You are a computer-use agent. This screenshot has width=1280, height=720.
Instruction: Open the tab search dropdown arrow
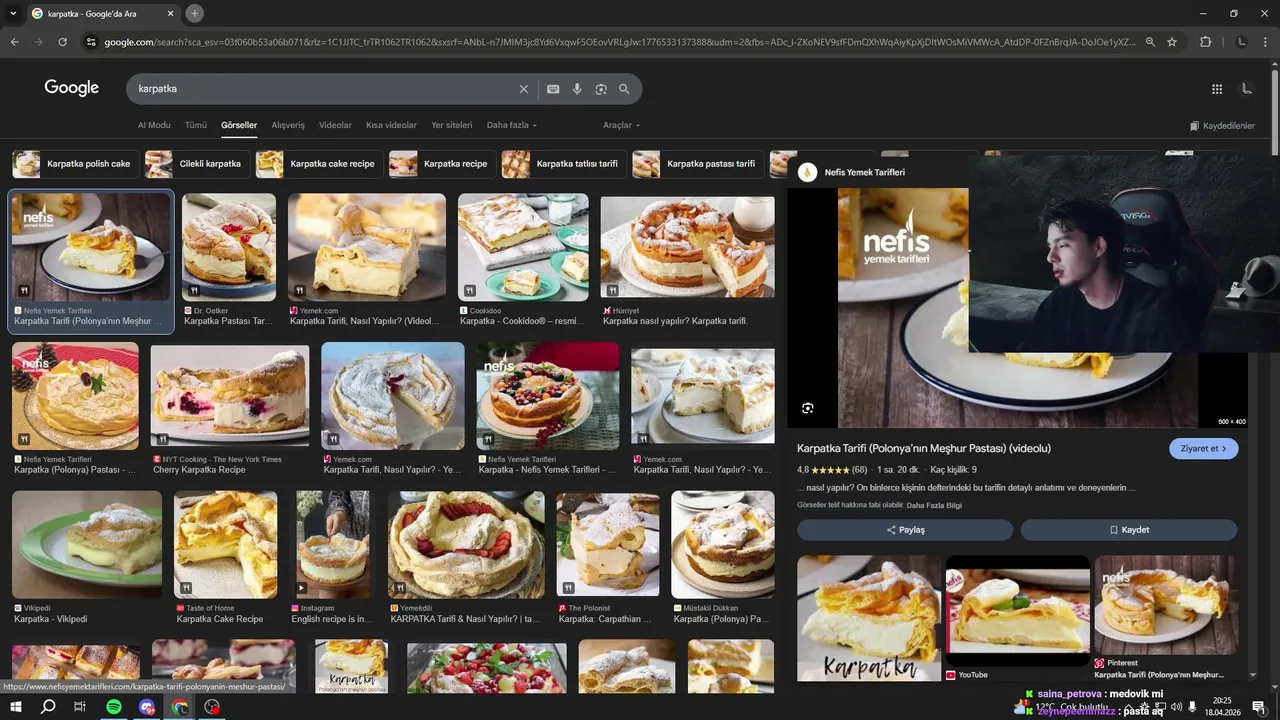pyautogui.click(x=14, y=14)
